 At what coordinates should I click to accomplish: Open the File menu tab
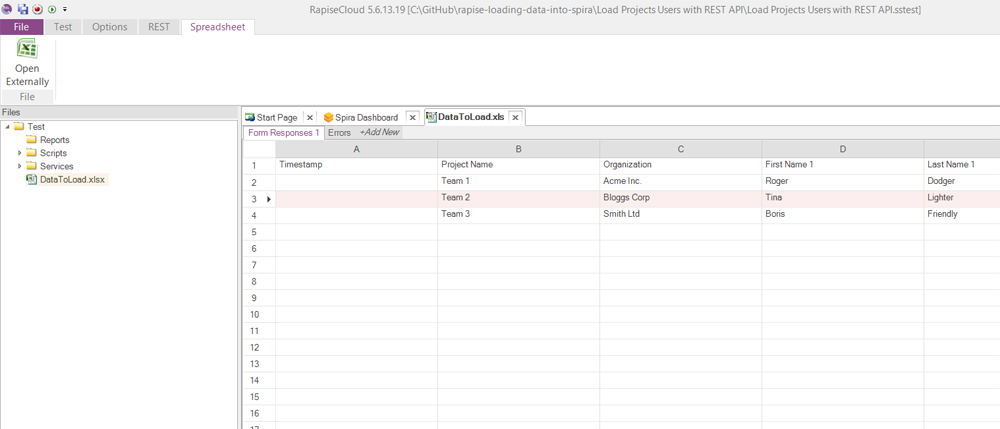(x=22, y=27)
